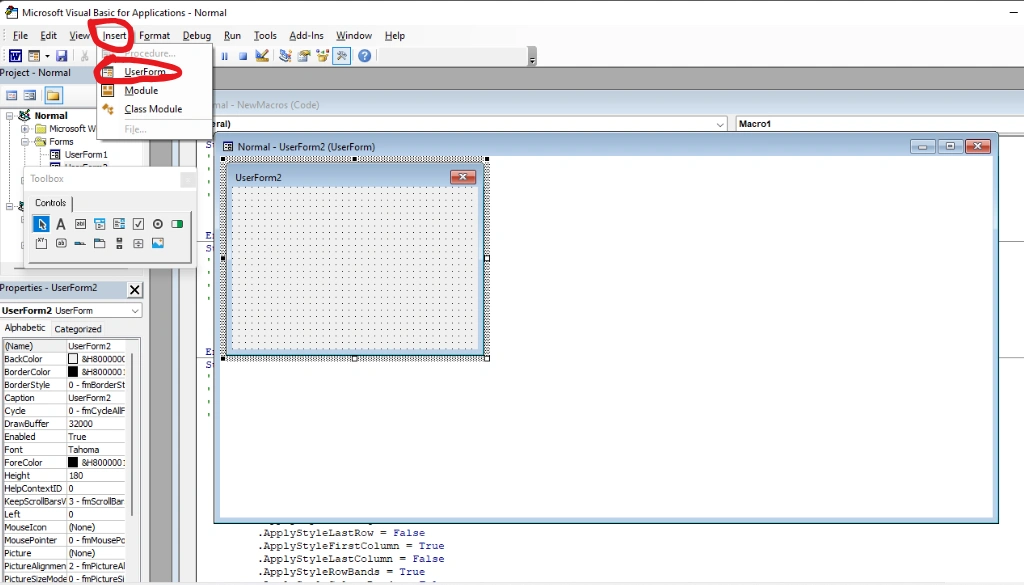Open the Add-Ins menu
Image resolution: width=1024 pixels, height=585 pixels.
click(306, 35)
